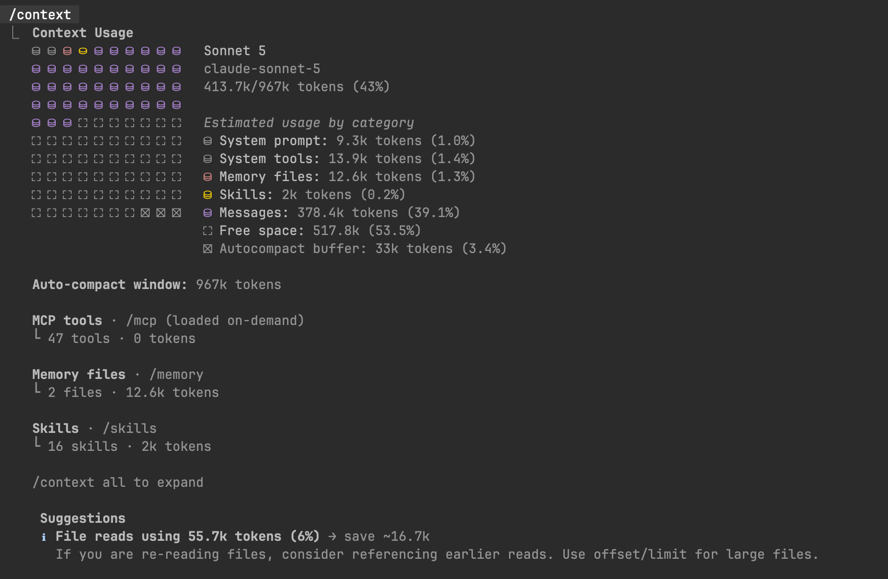Click the /skills command link
Screen dimensions: 888x579
pos(130,428)
